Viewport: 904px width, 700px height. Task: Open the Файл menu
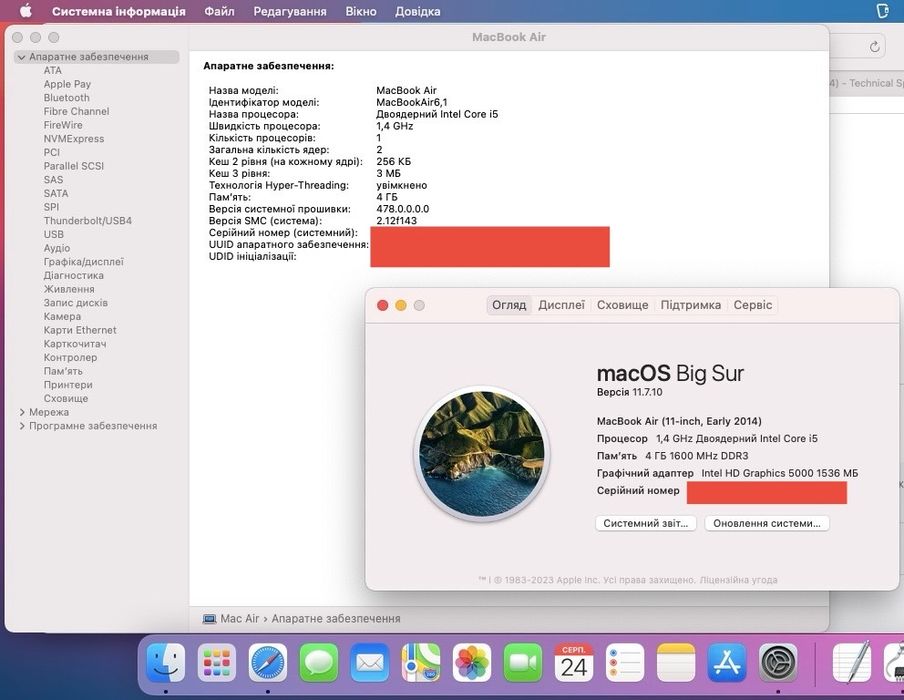[219, 12]
